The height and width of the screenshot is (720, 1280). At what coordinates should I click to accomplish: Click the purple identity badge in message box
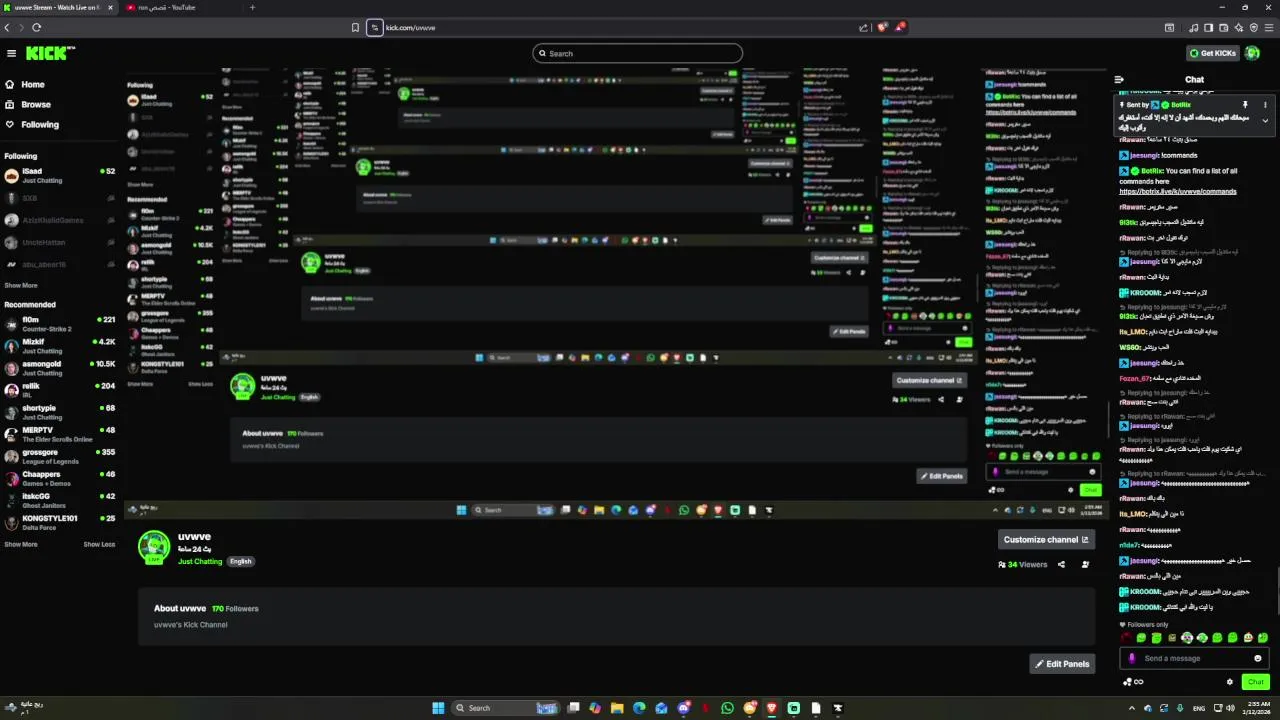(1132, 658)
